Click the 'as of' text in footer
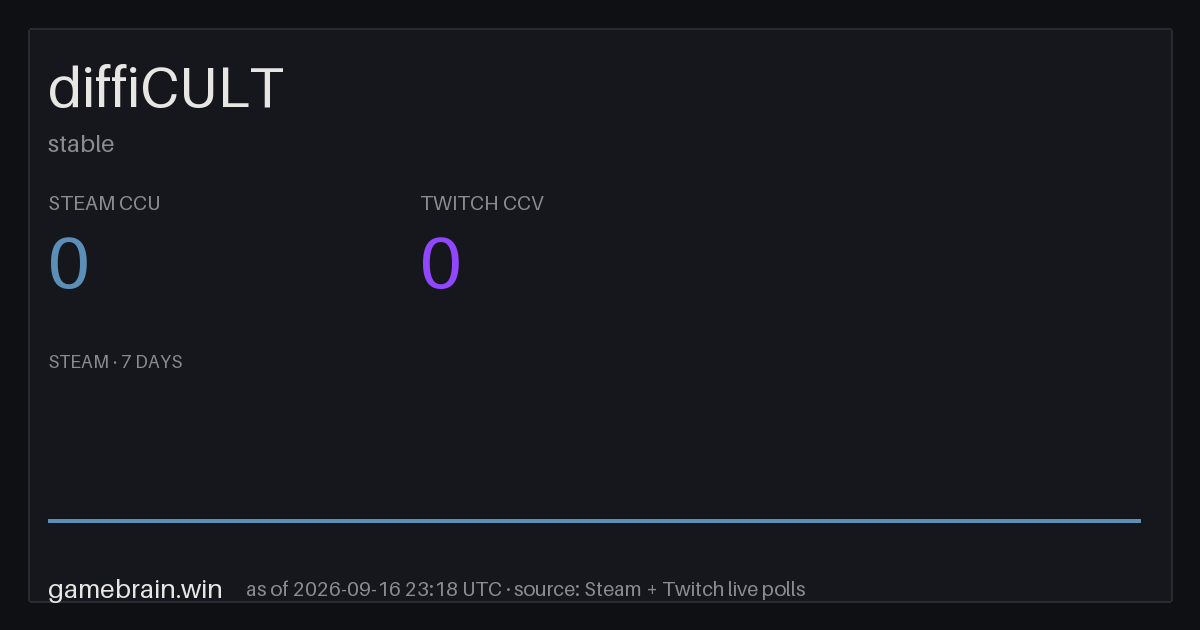 click(x=267, y=589)
